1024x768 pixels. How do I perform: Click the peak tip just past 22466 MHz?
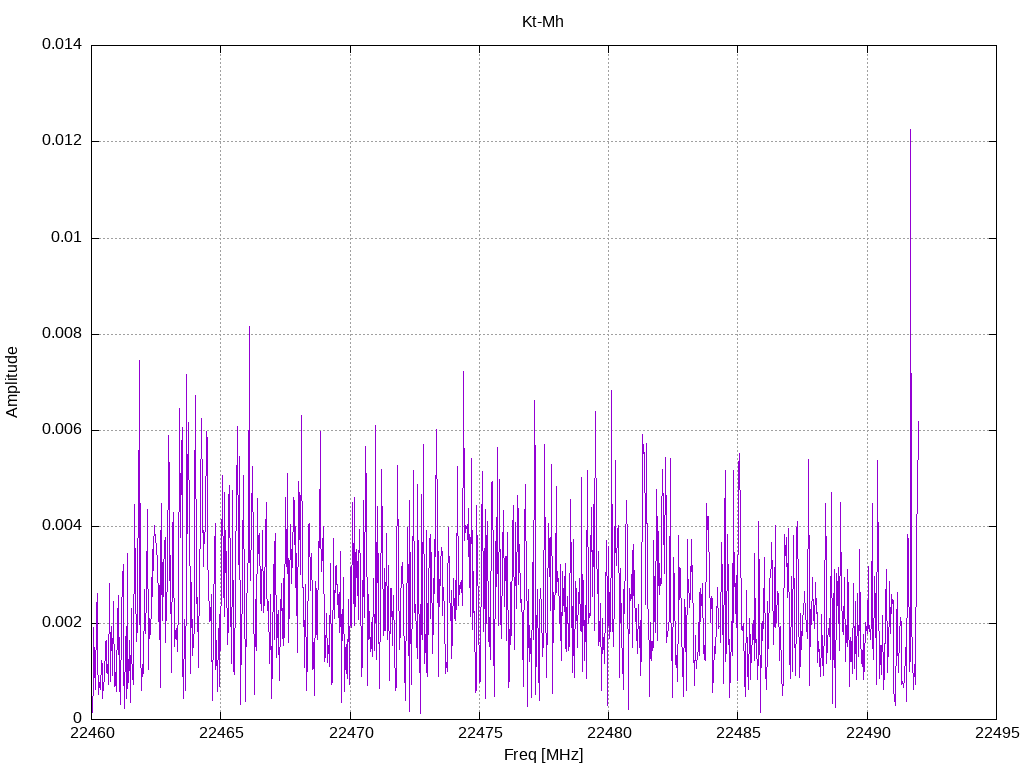(x=249, y=327)
